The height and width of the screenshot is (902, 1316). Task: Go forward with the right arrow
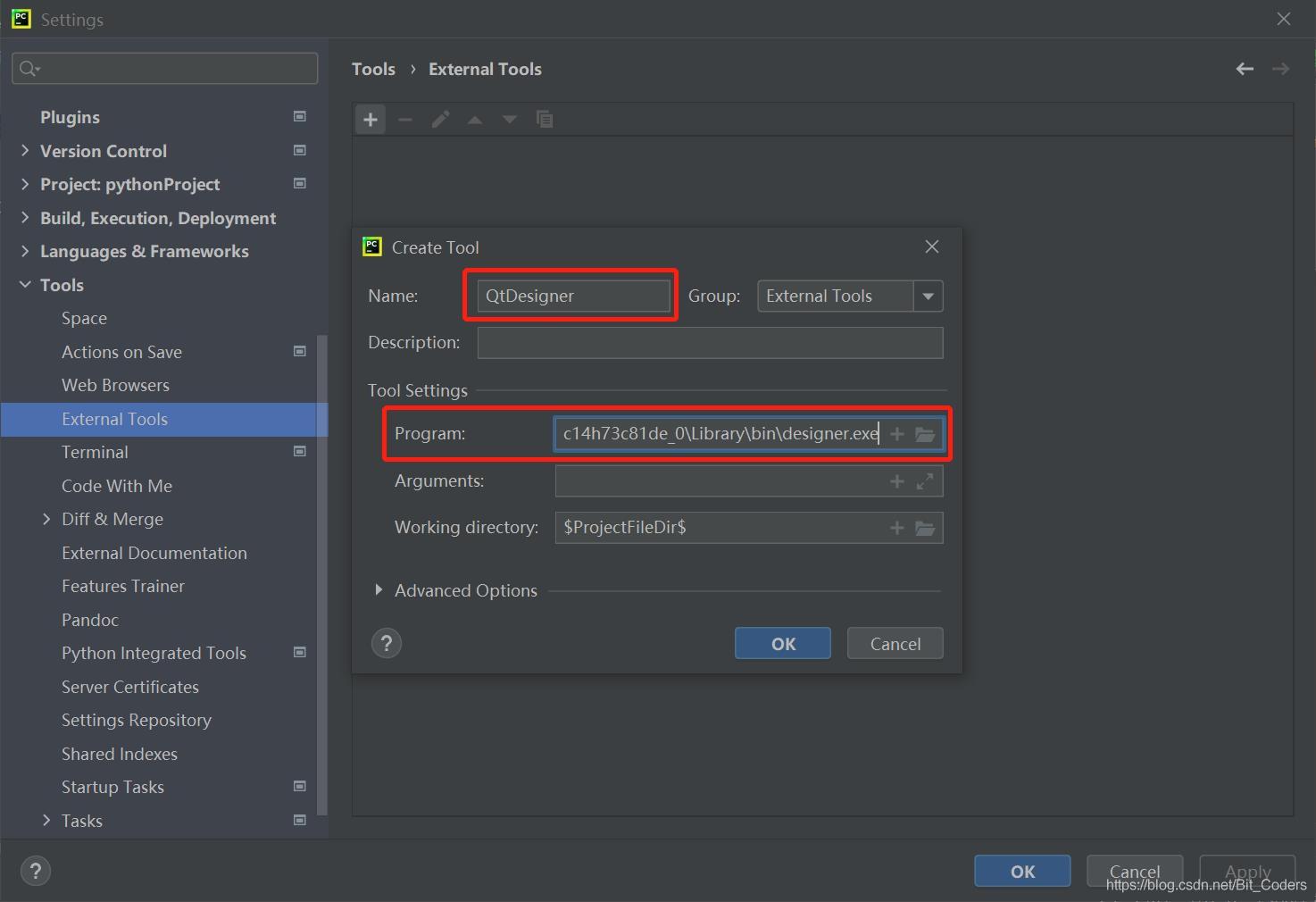point(1280,69)
